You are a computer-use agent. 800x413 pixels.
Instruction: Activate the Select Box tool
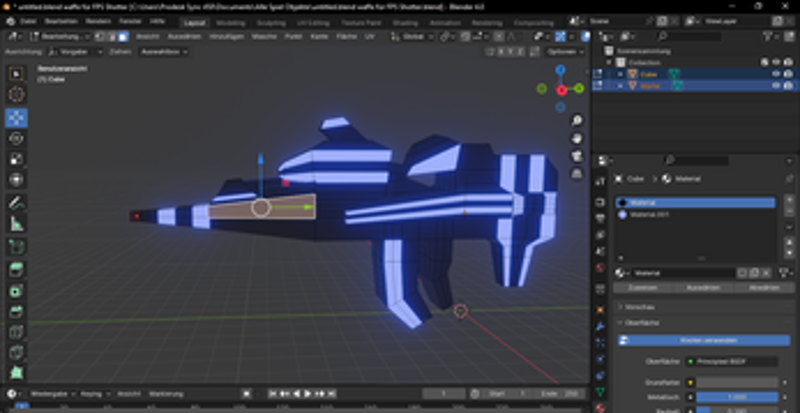[16, 74]
